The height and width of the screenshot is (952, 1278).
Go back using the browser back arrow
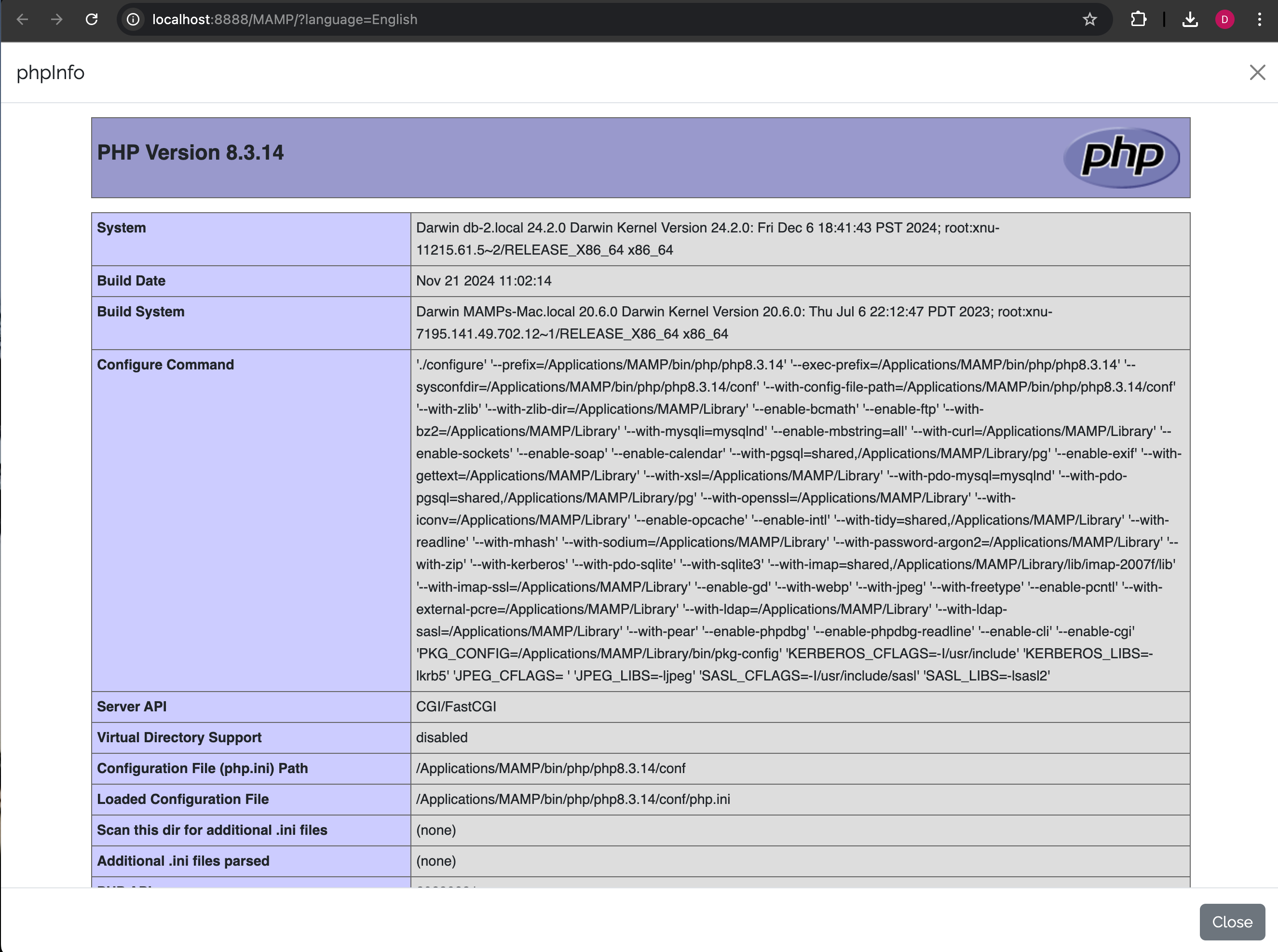click(23, 20)
